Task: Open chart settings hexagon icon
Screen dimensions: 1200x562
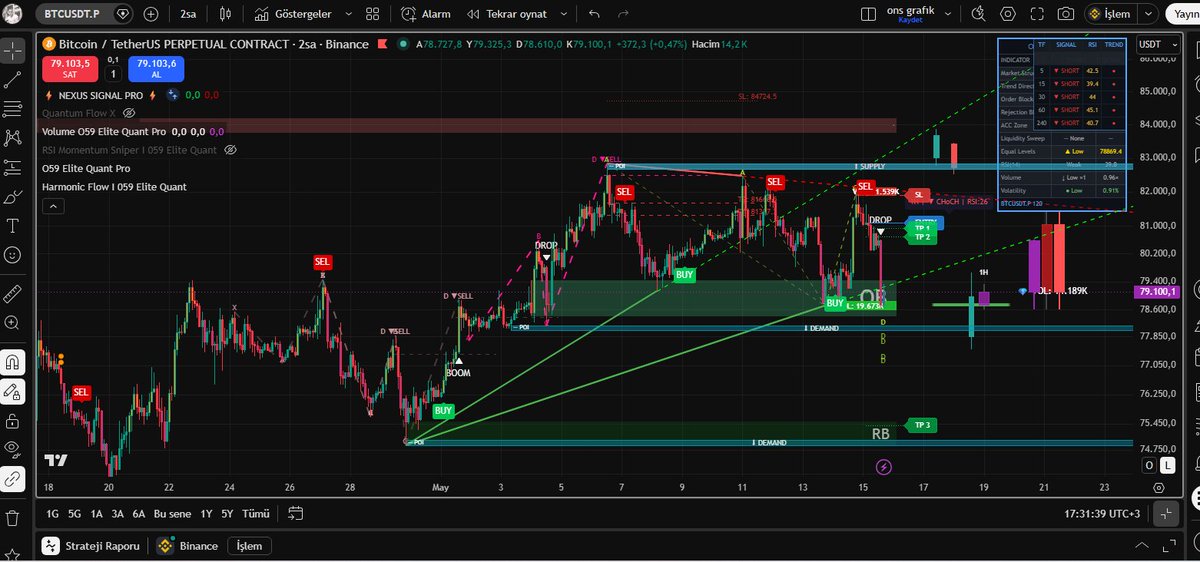Action: pos(1008,14)
